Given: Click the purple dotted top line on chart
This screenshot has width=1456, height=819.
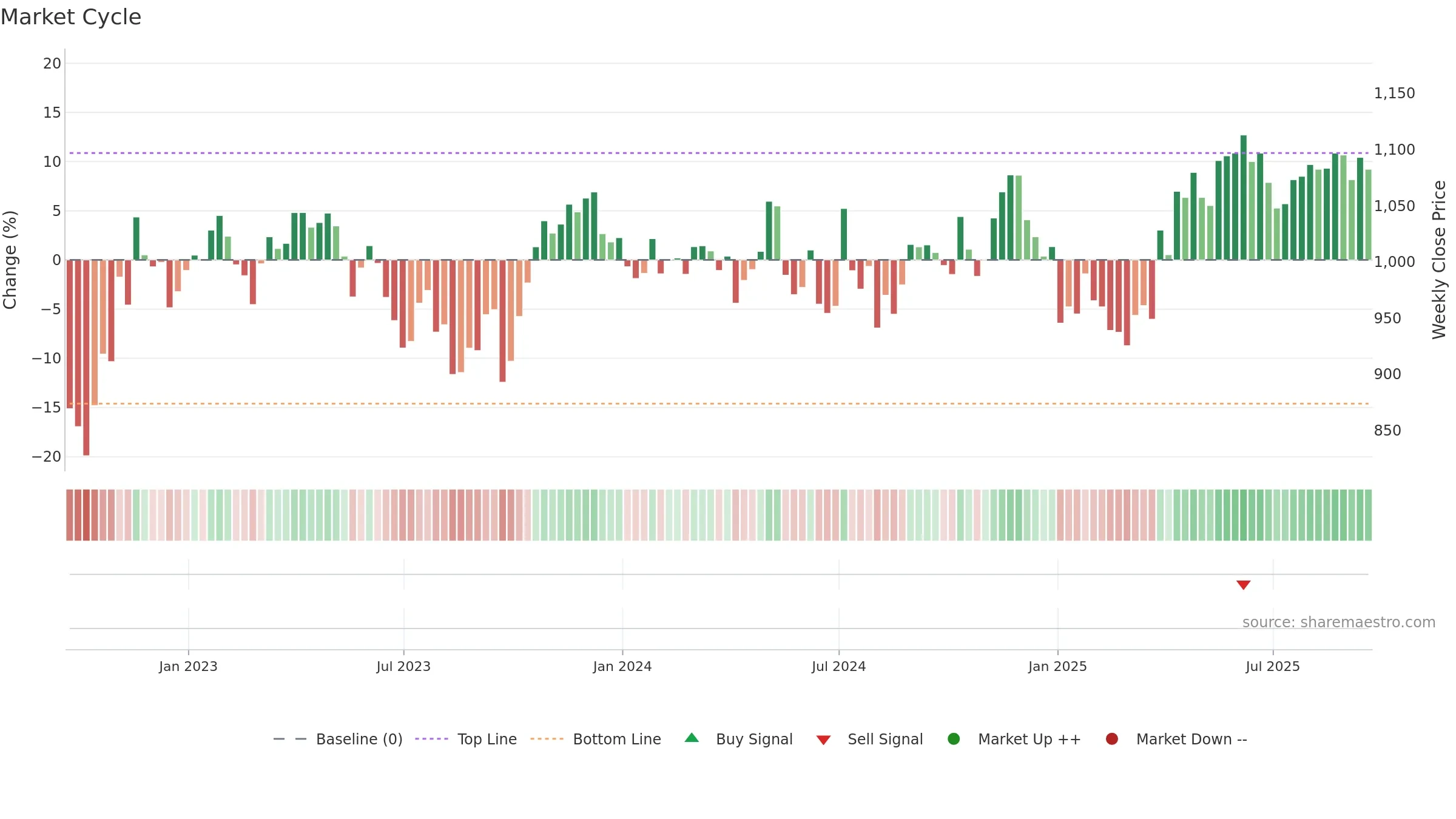Looking at the screenshot, I should click(x=719, y=153).
